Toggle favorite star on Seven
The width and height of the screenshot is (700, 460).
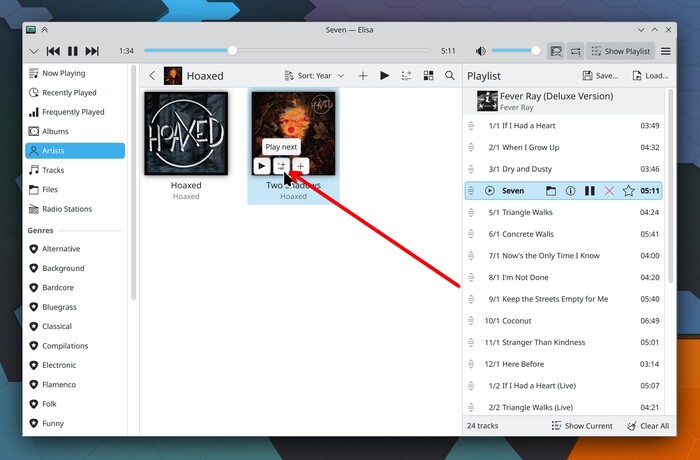pos(629,191)
